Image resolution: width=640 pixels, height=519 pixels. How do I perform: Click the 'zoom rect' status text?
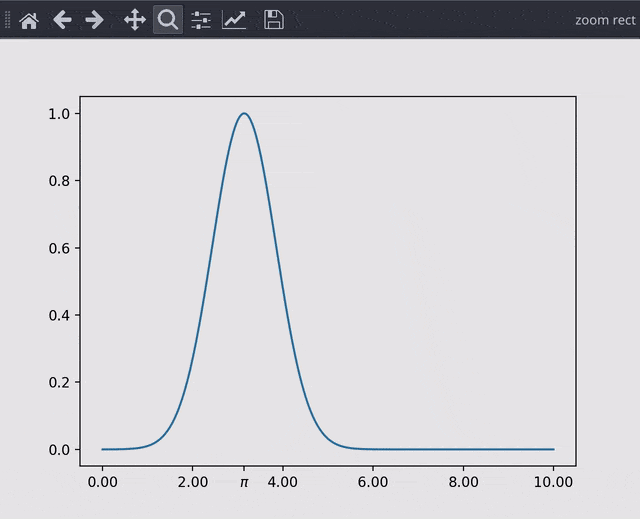click(x=605, y=20)
